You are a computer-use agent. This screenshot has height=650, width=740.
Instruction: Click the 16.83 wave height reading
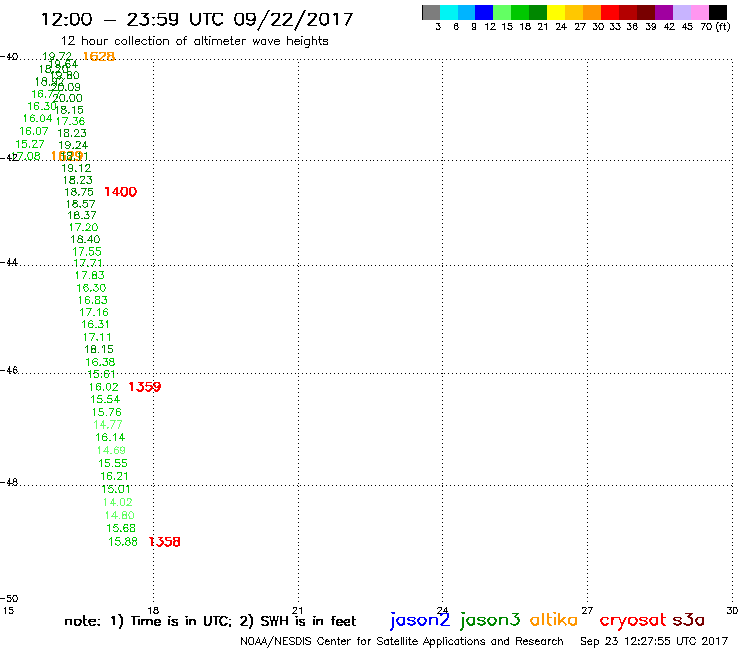(92, 300)
